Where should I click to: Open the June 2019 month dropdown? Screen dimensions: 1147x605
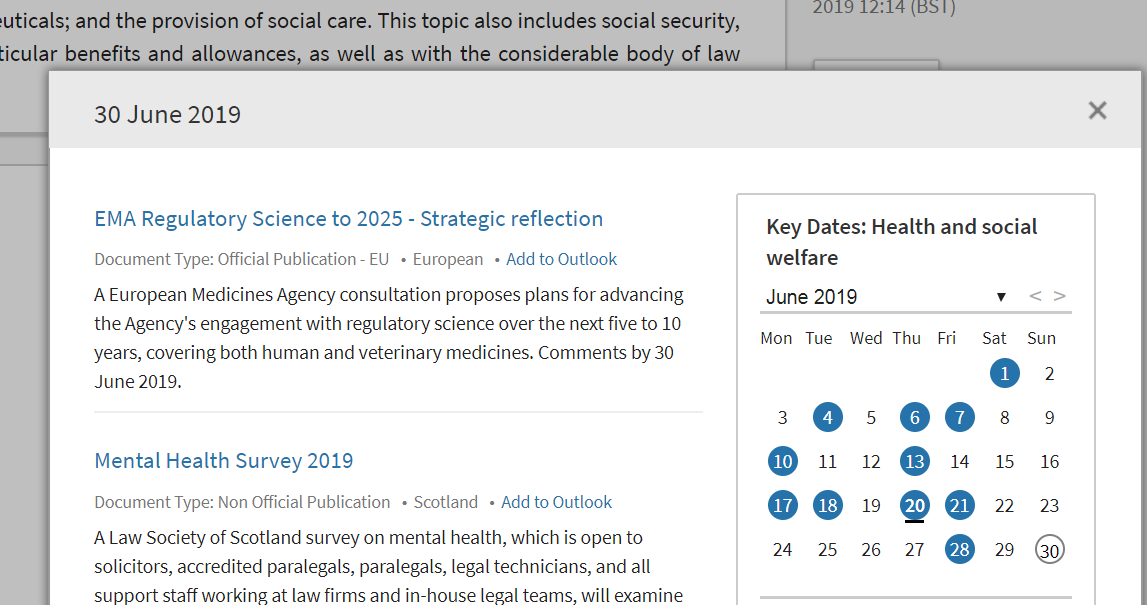(887, 297)
